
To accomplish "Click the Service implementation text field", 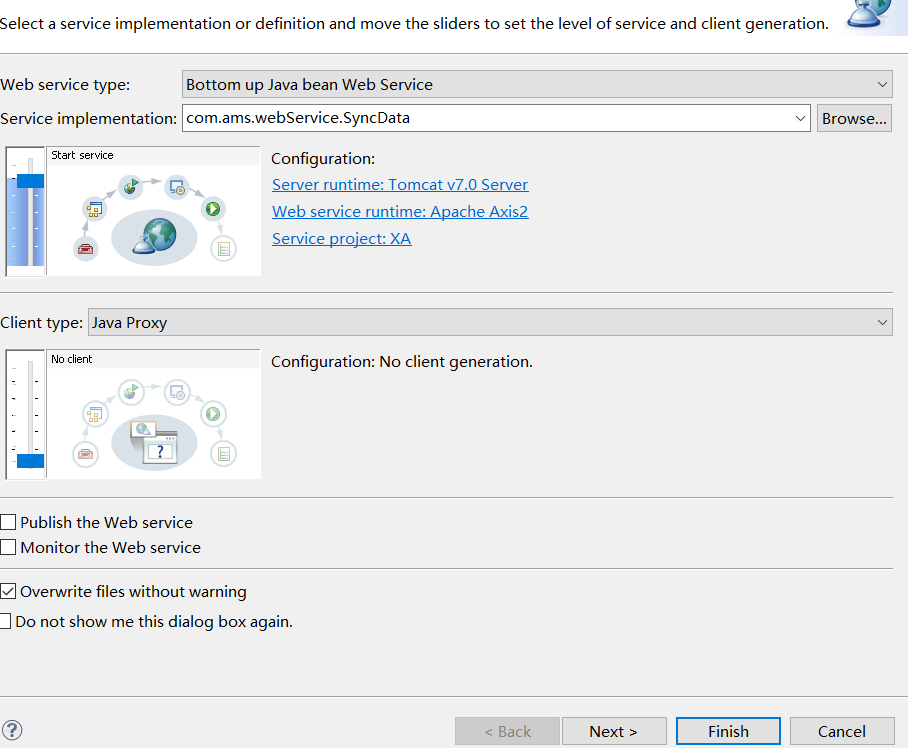I will point(486,118).
